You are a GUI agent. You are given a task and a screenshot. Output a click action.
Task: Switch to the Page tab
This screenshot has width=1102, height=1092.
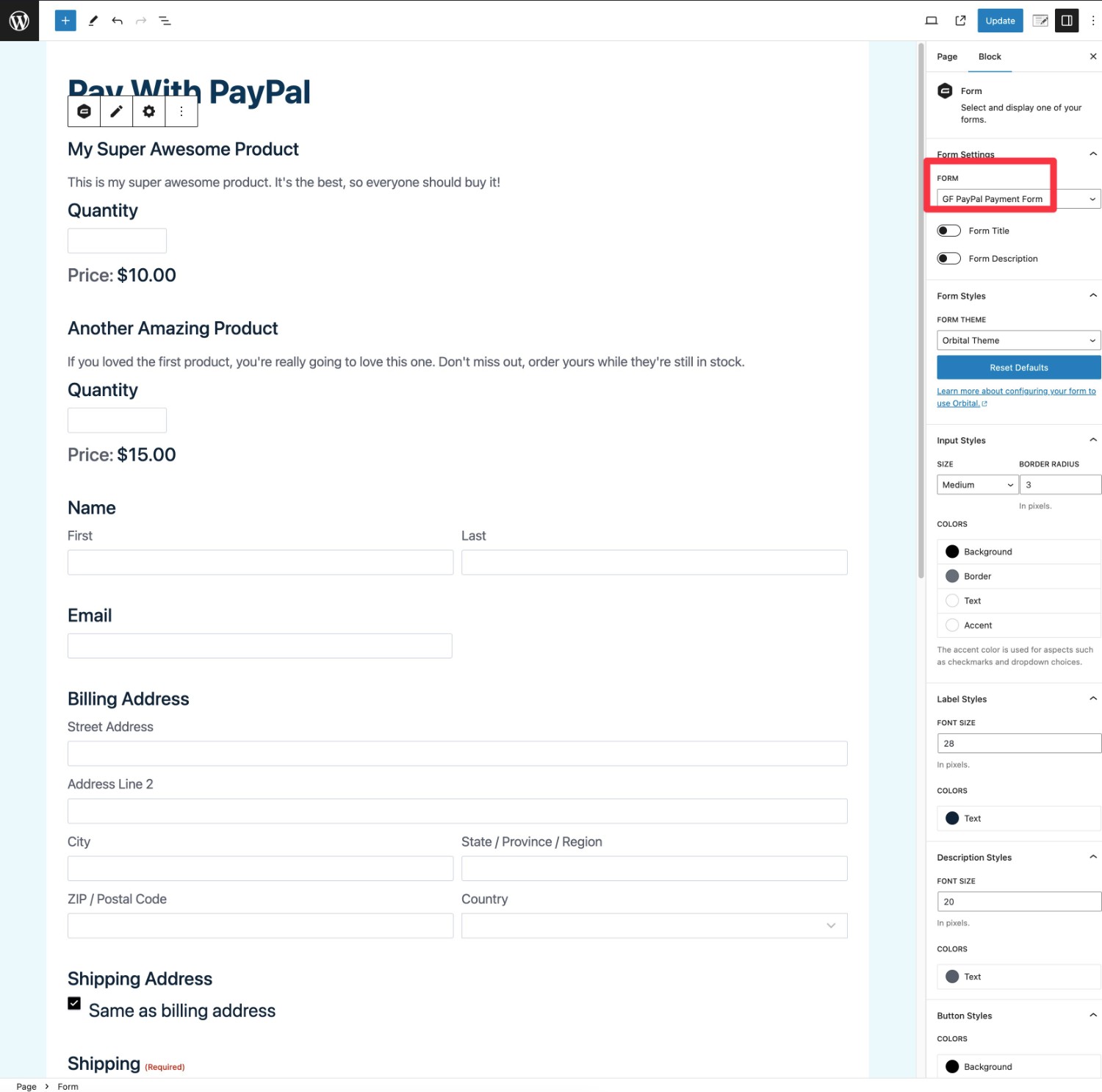coord(947,57)
